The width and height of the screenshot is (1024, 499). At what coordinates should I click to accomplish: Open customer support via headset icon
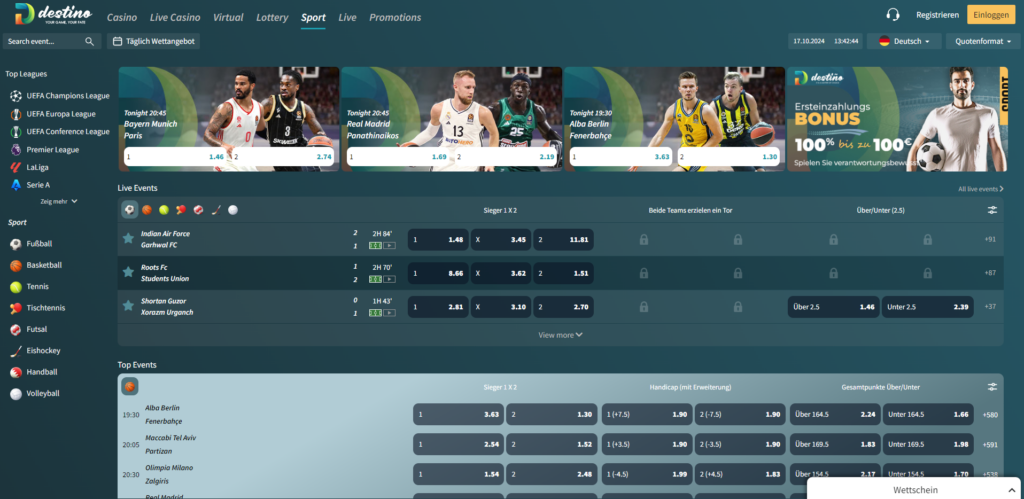(x=893, y=15)
